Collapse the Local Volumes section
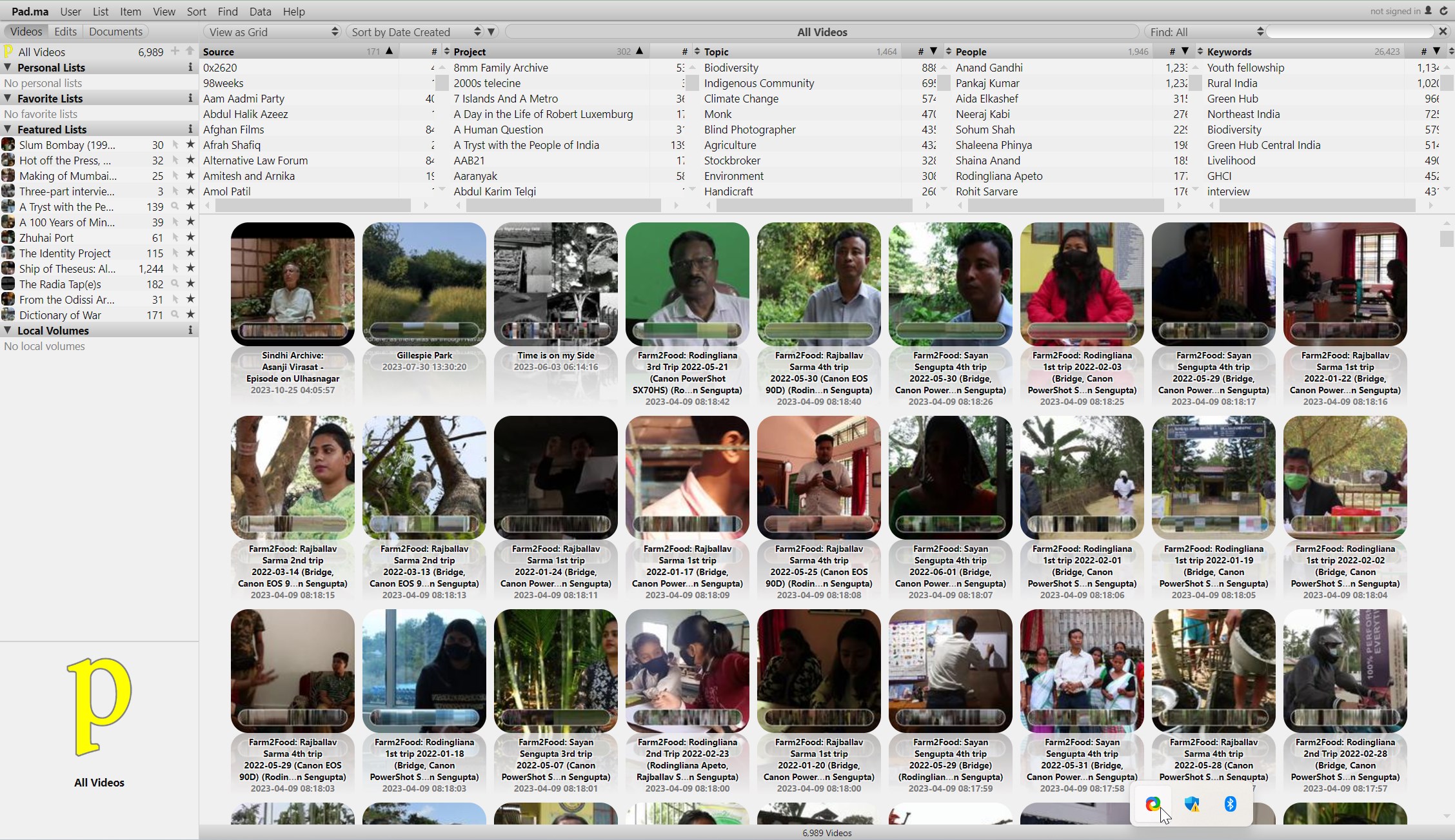 pyautogui.click(x=8, y=330)
